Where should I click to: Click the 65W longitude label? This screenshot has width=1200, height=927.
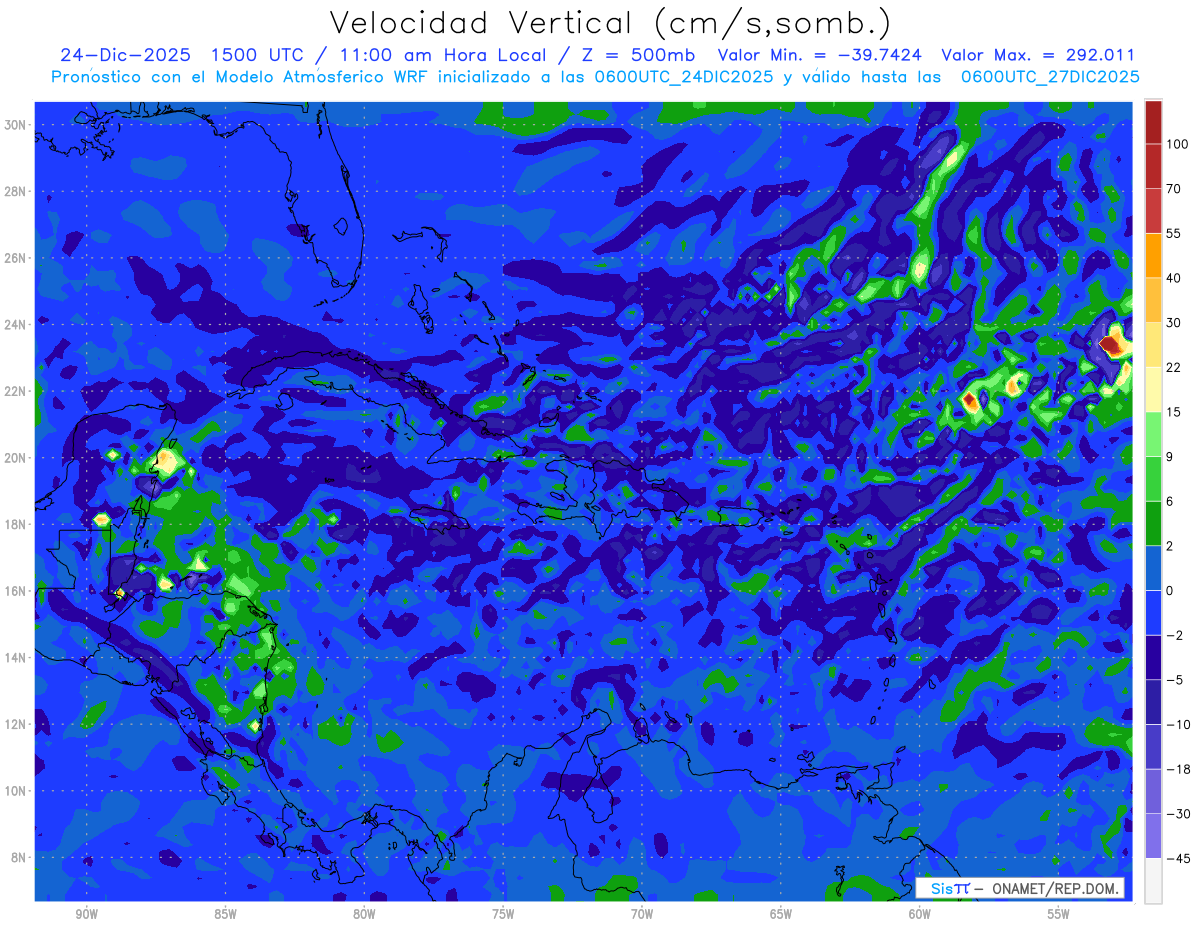(x=781, y=914)
